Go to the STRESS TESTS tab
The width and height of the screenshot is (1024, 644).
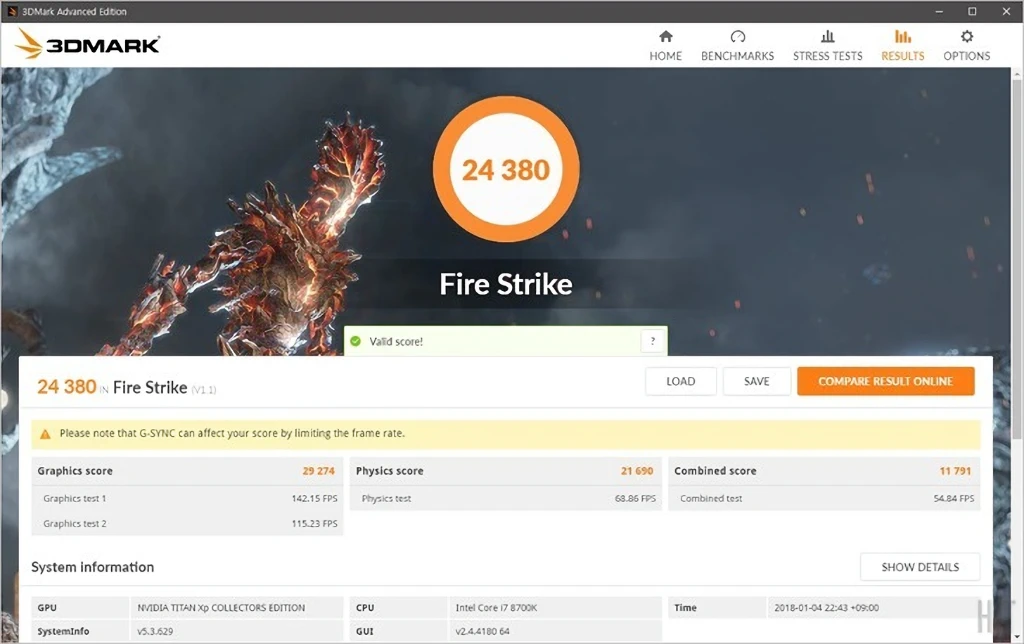pyautogui.click(x=827, y=46)
